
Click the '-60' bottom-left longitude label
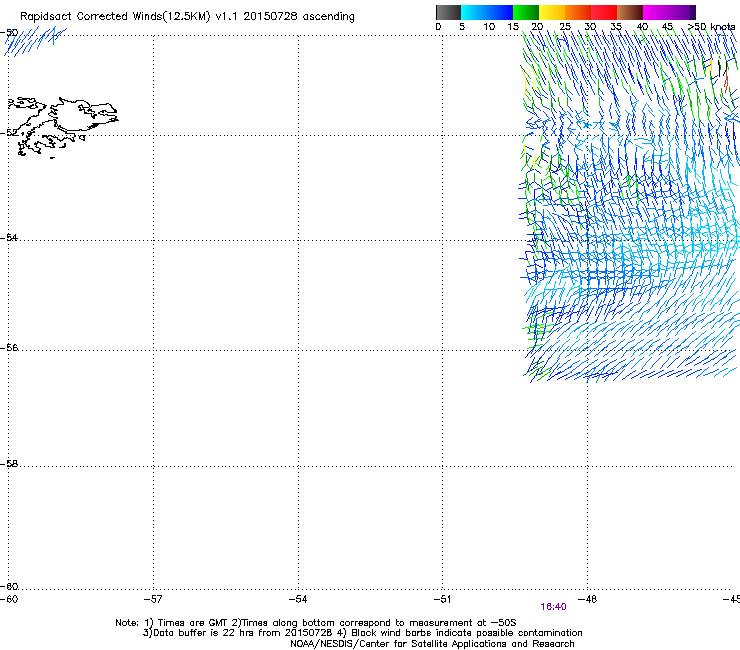tap(9, 599)
